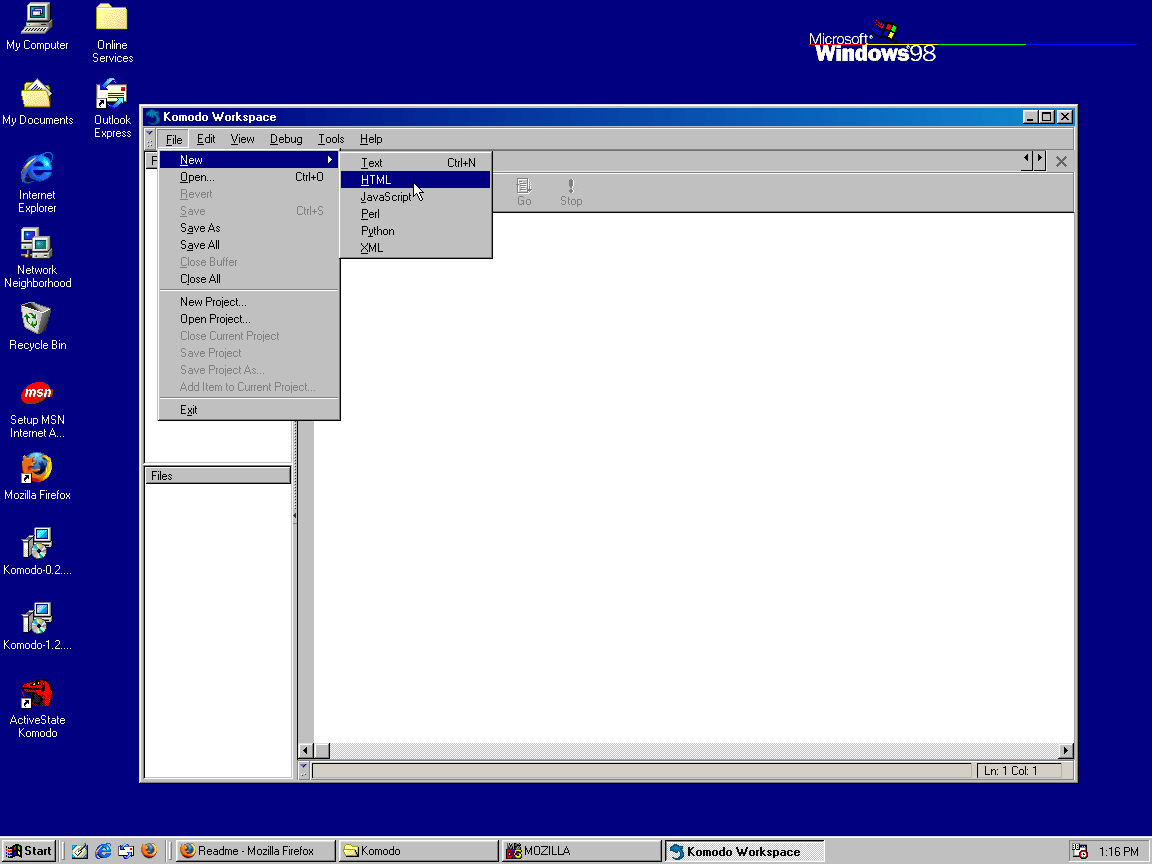
Task: Click the taskbar clock showing 1:16 PM
Action: pos(1118,851)
